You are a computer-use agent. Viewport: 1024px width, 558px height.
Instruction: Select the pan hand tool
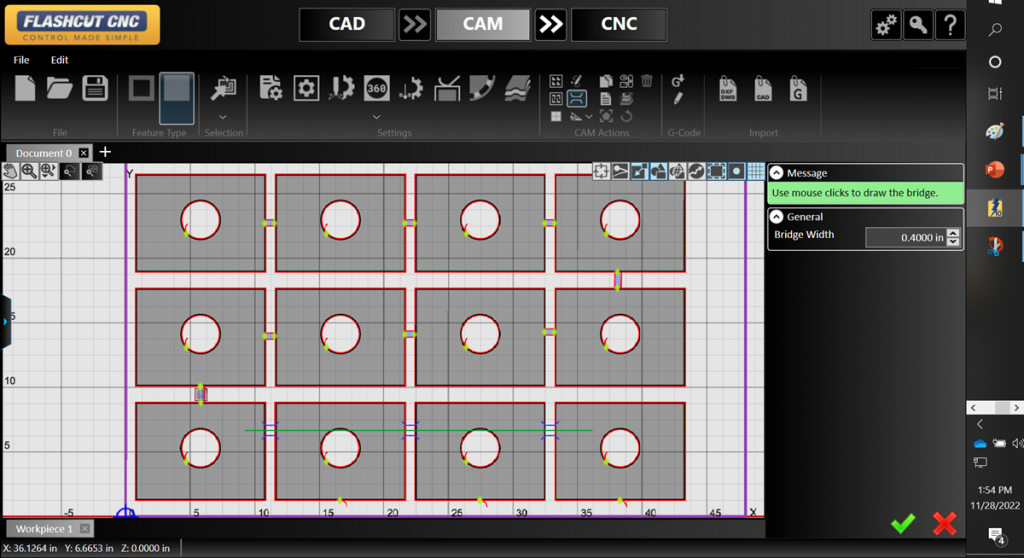(x=11, y=171)
